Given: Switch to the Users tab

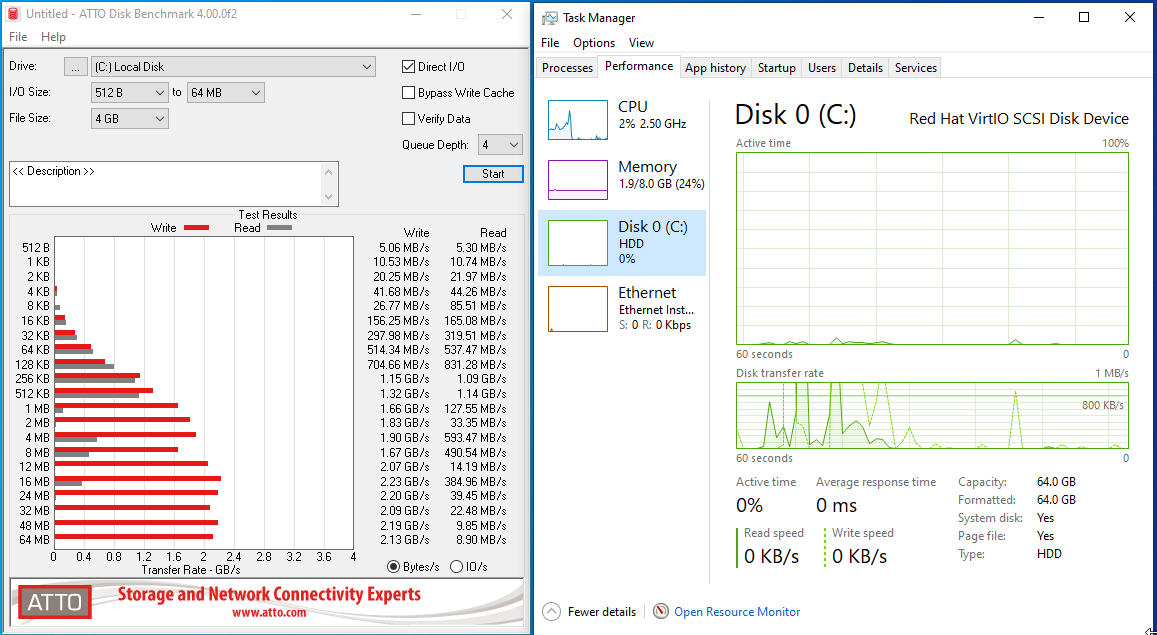Looking at the screenshot, I should point(821,68).
